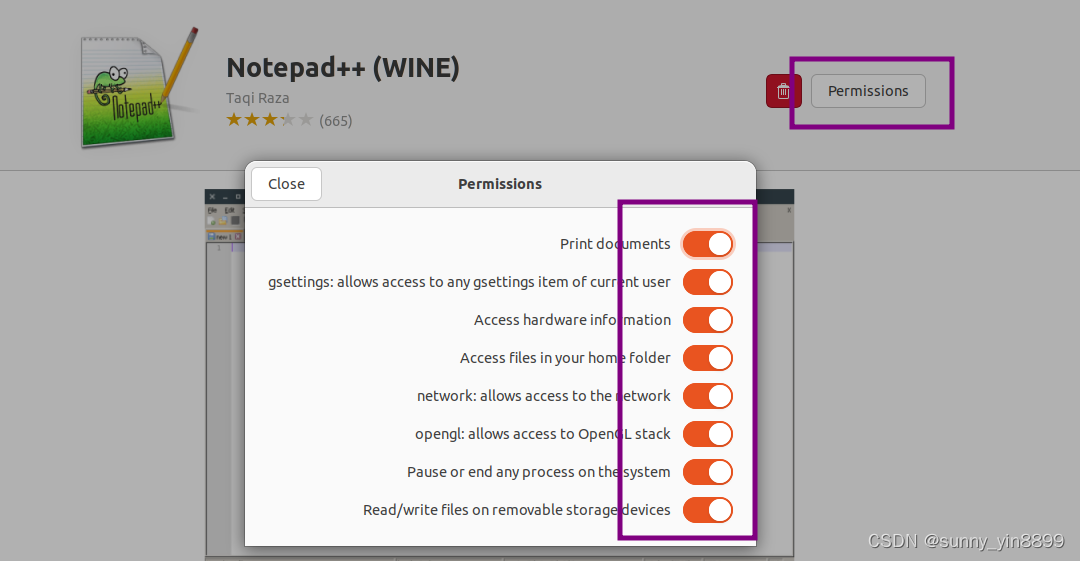Open the Permissions button in header
The image size is (1080, 561).
tap(868, 91)
